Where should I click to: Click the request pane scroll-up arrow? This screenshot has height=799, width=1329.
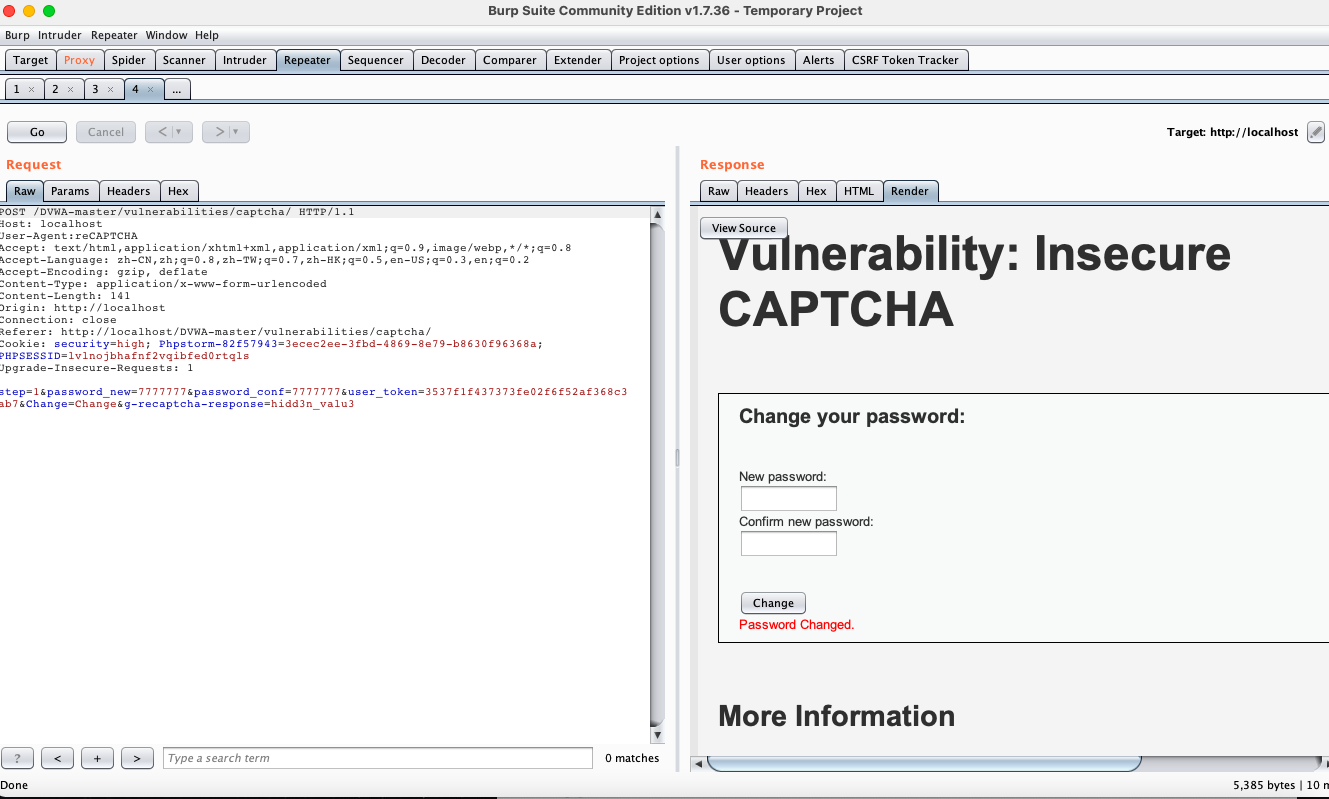(657, 214)
